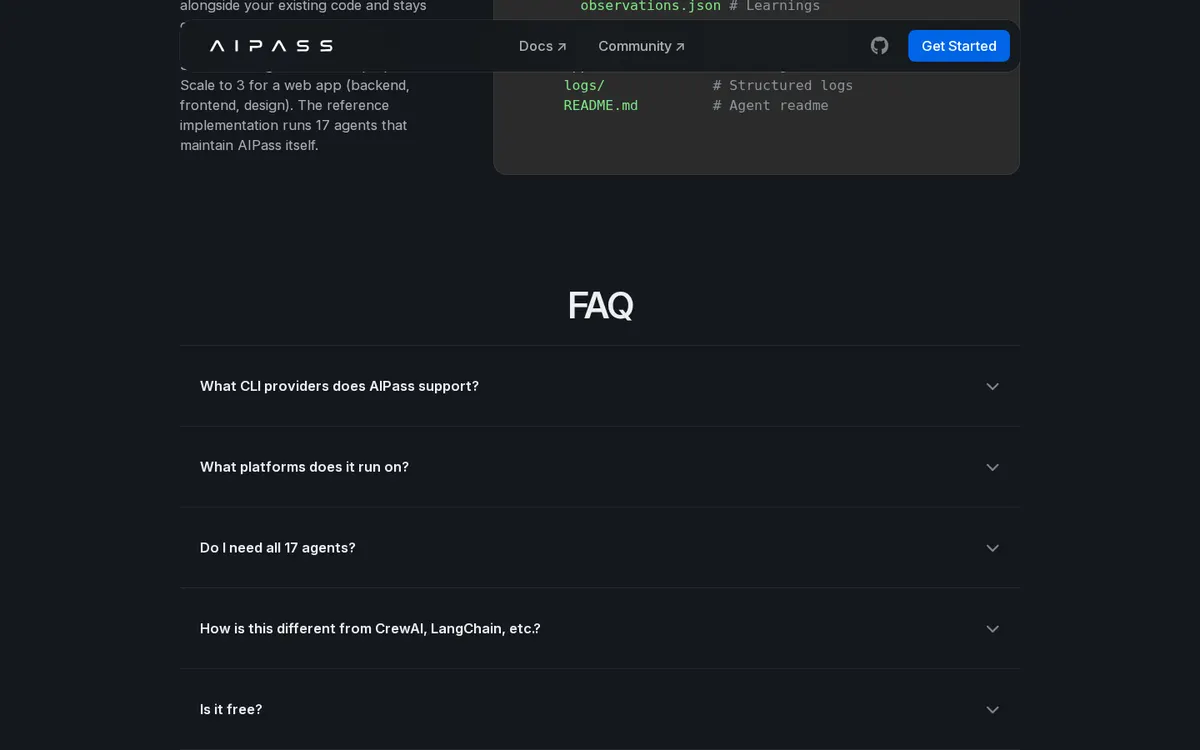Click 'How is this different from CrewAI' text
This screenshot has width=1200, height=750.
pyautogui.click(x=313, y=629)
